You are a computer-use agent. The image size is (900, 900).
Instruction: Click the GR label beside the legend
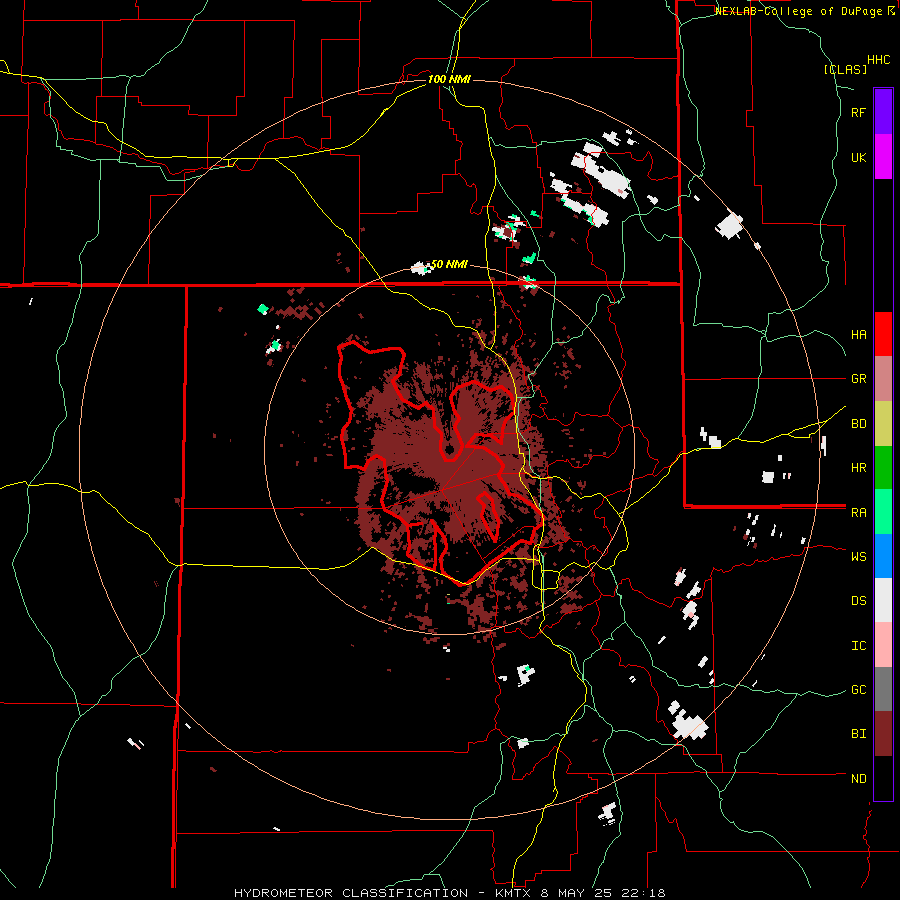pos(858,379)
